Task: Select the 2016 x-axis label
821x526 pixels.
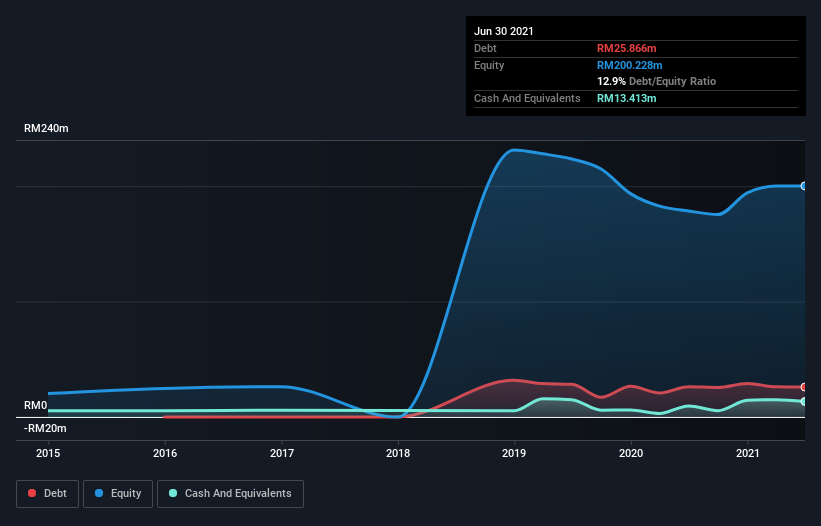Action: tap(165, 453)
